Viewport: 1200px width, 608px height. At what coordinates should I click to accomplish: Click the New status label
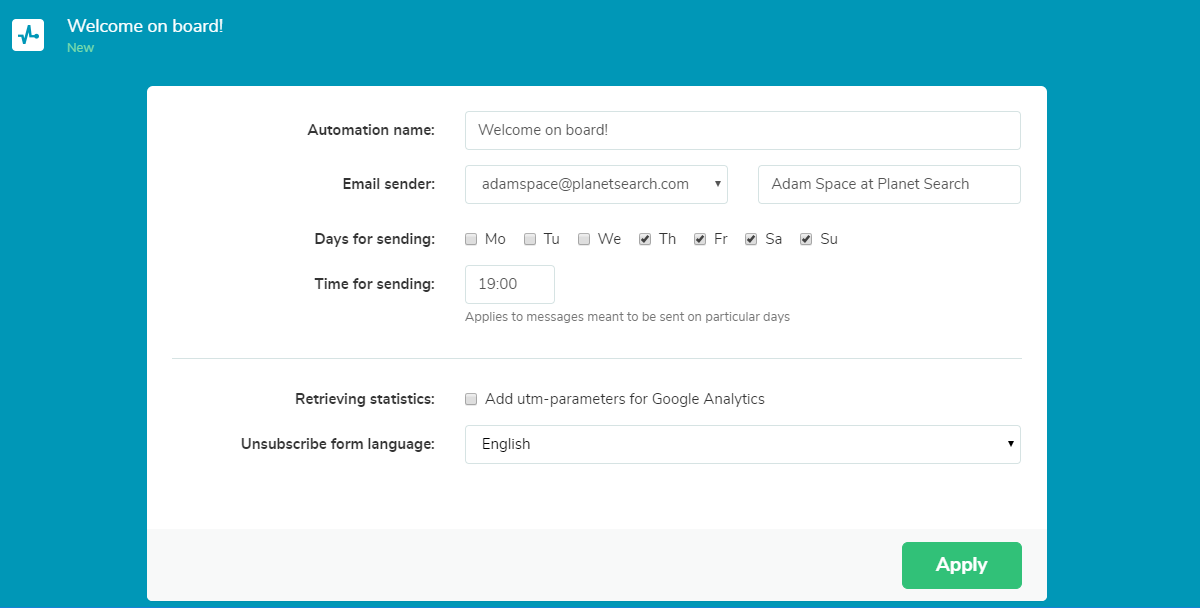pyautogui.click(x=80, y=47)
